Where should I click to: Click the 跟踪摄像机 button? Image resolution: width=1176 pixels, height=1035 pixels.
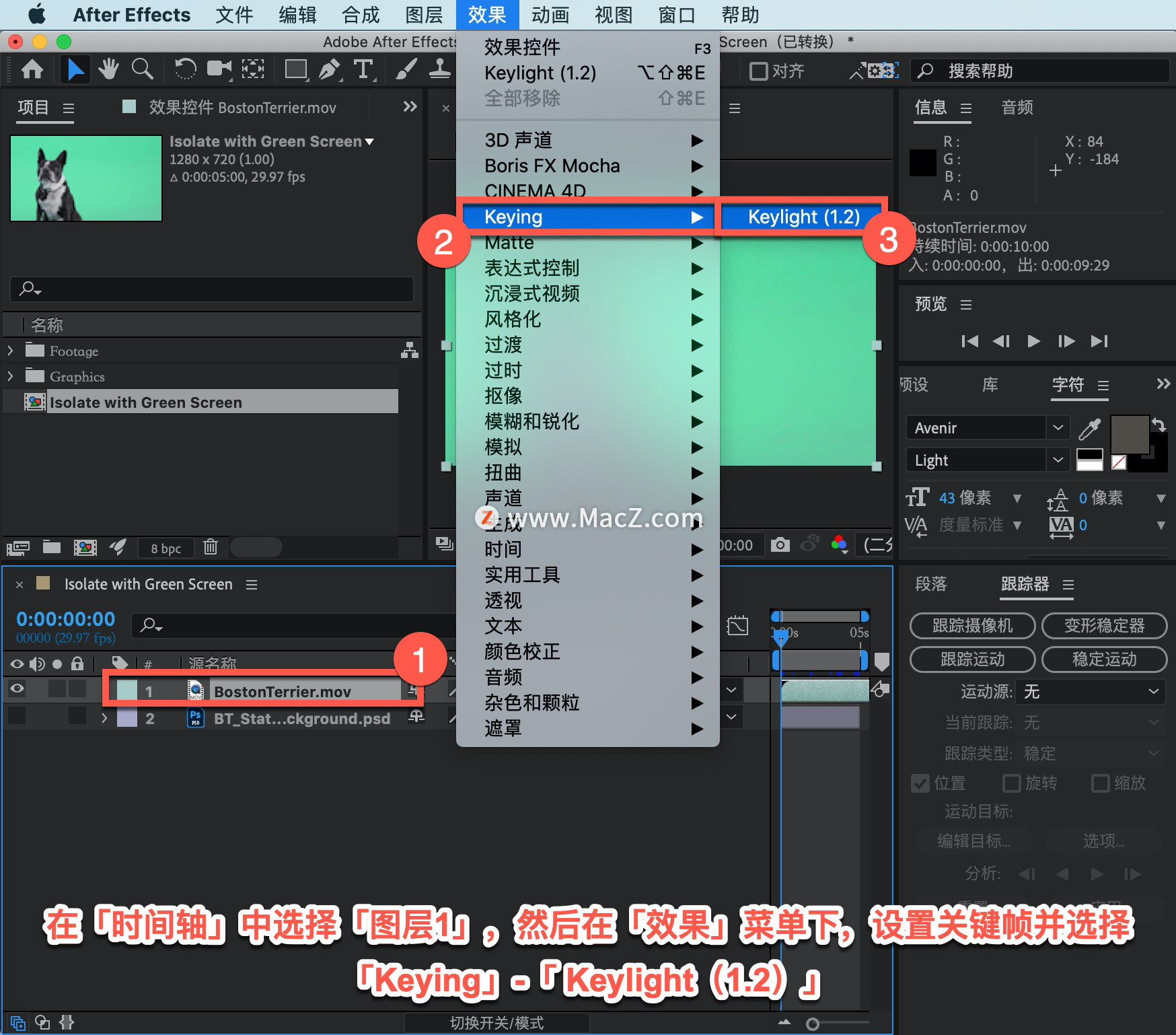coord(972,626)
